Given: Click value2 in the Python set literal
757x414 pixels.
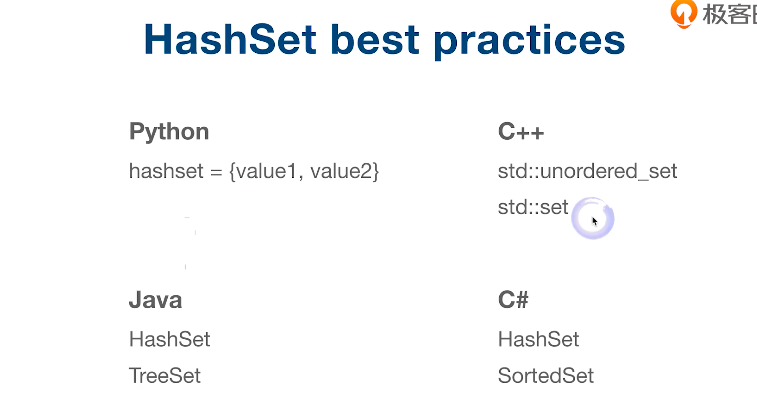Looking at the screenshot, I should [x=343, y=171].
